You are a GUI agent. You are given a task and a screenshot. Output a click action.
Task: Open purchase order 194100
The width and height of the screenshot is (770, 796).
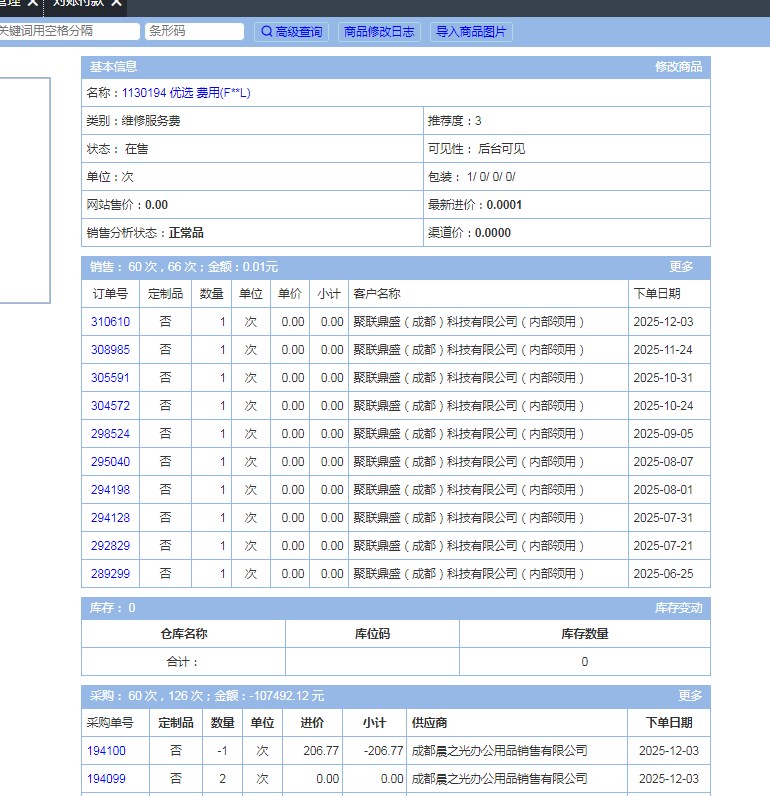pyautogui.click(x=106, y=751)
